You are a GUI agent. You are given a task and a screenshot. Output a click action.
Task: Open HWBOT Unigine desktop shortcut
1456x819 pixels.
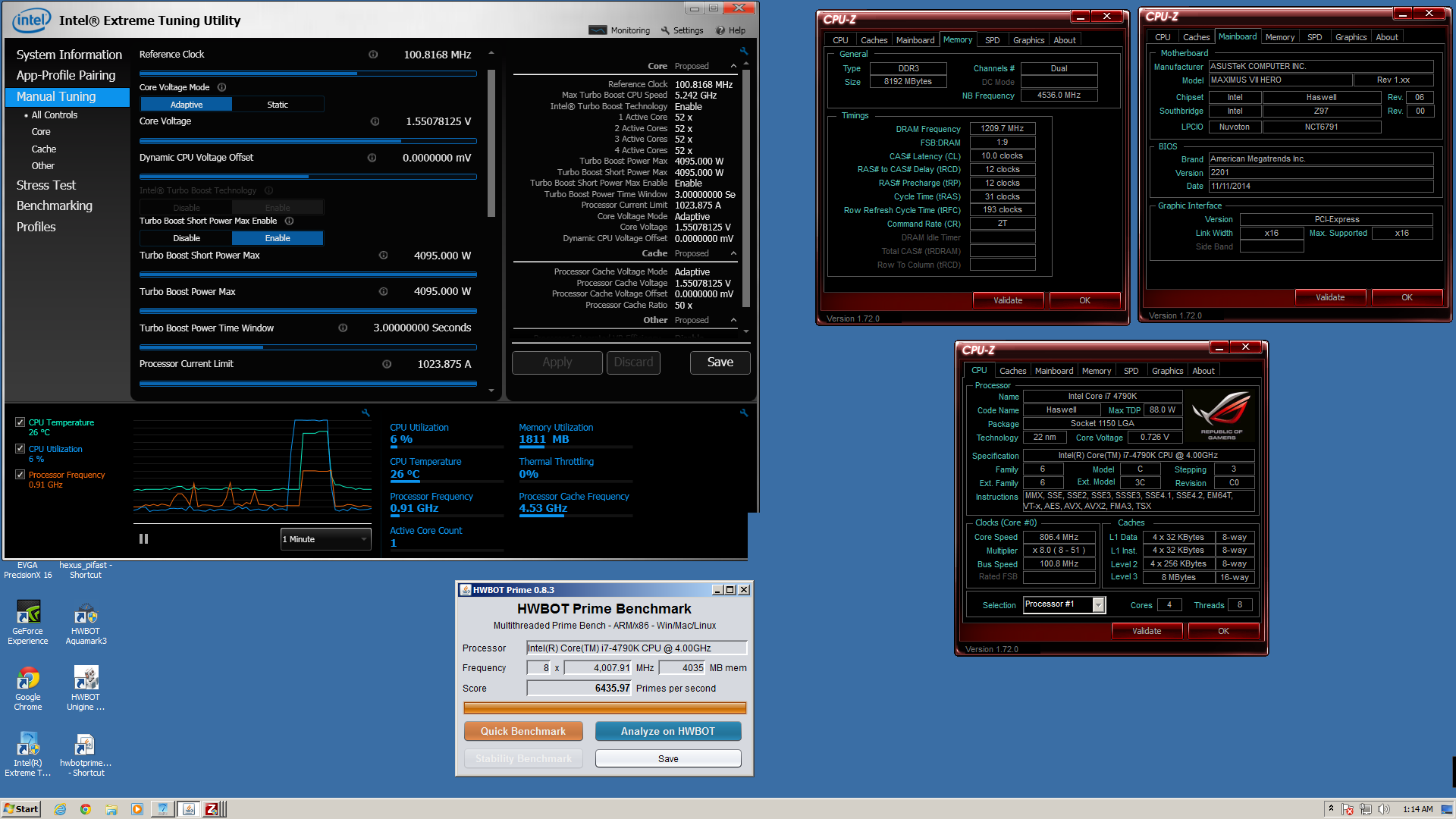click(86, 689)
